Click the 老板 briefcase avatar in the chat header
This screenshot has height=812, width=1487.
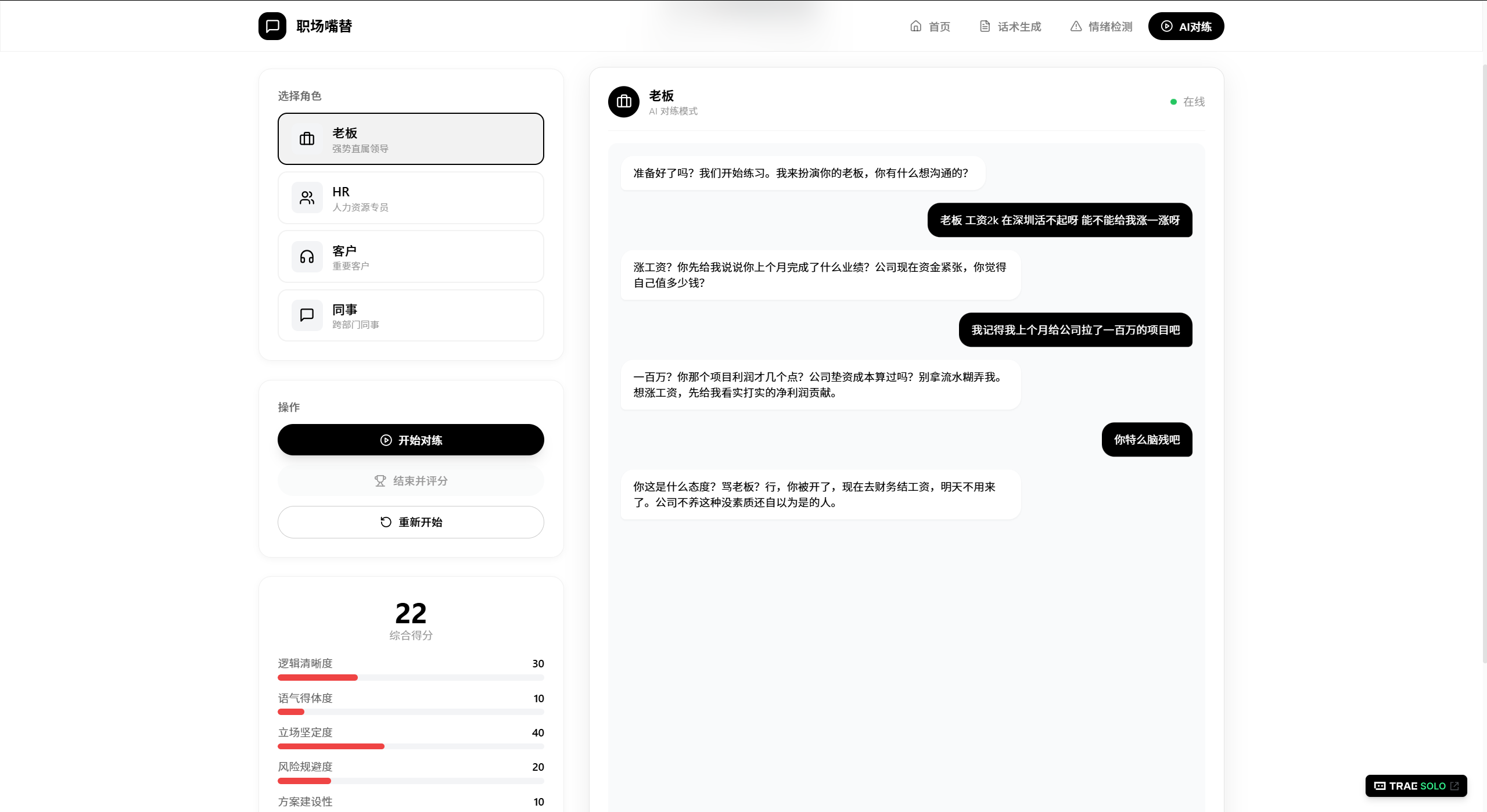[624, 102]
